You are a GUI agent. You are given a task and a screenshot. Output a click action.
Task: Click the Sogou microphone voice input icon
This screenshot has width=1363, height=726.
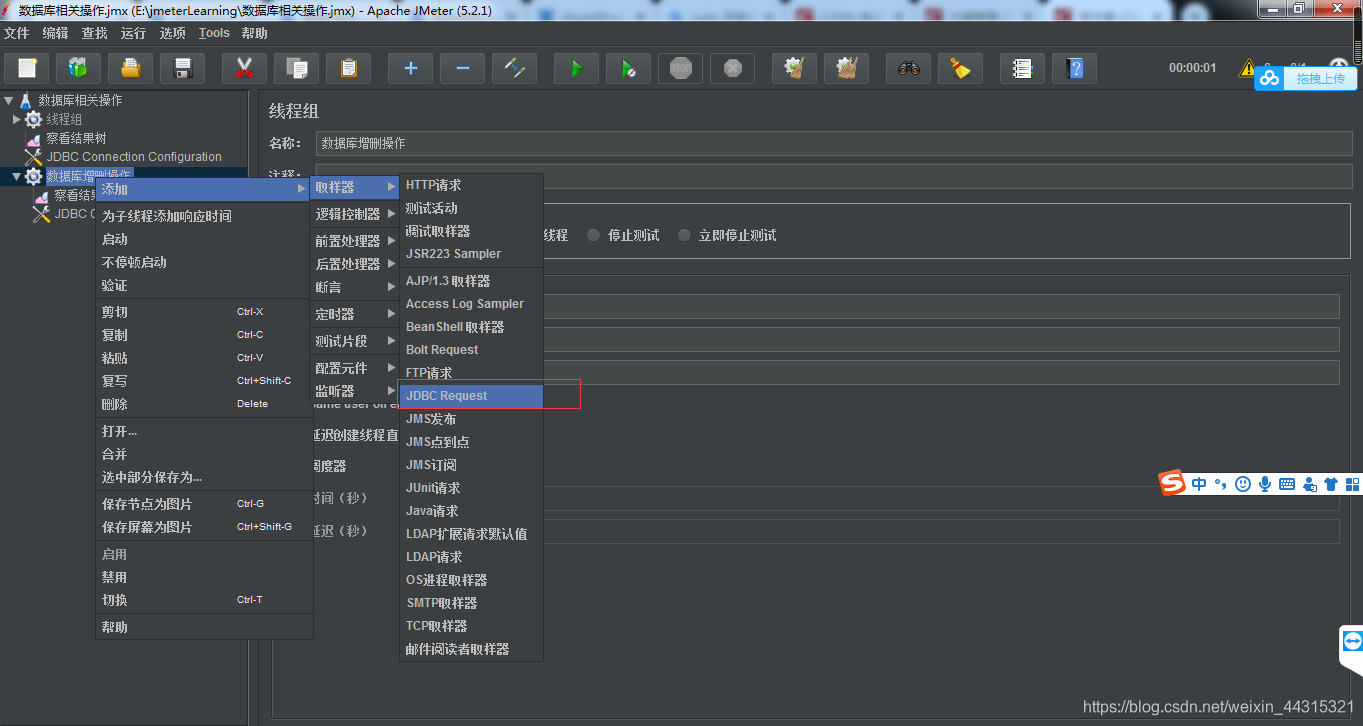pos(1265,484)
